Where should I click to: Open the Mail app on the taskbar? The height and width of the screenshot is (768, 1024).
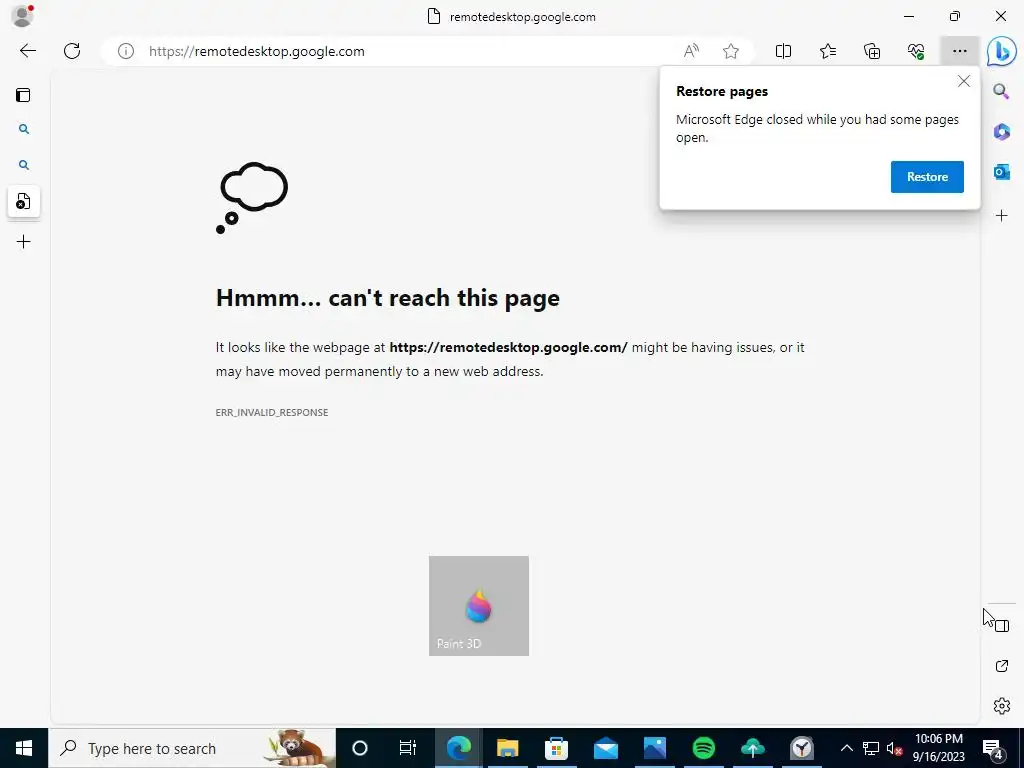tap(605, 748)
